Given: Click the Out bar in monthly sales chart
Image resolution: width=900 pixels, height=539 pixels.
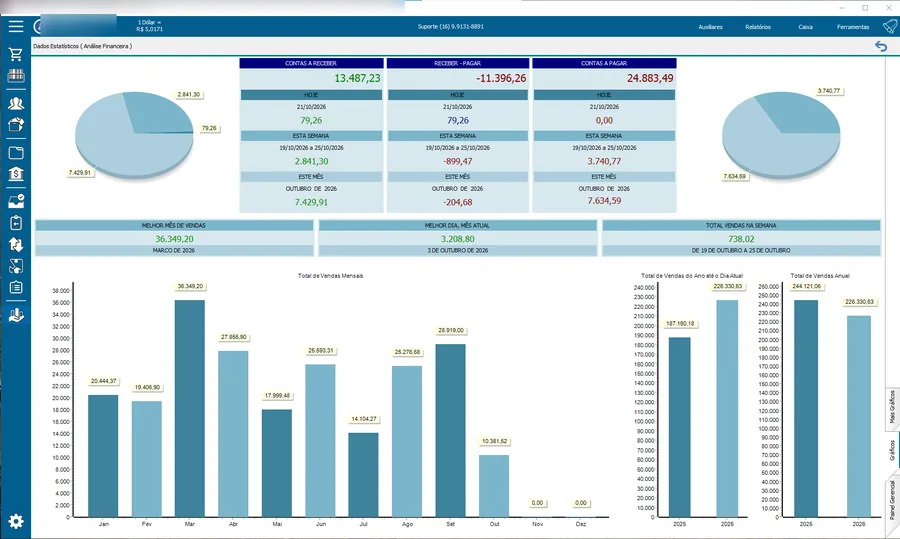Looking at the screenshot, I should pos(494,486).
